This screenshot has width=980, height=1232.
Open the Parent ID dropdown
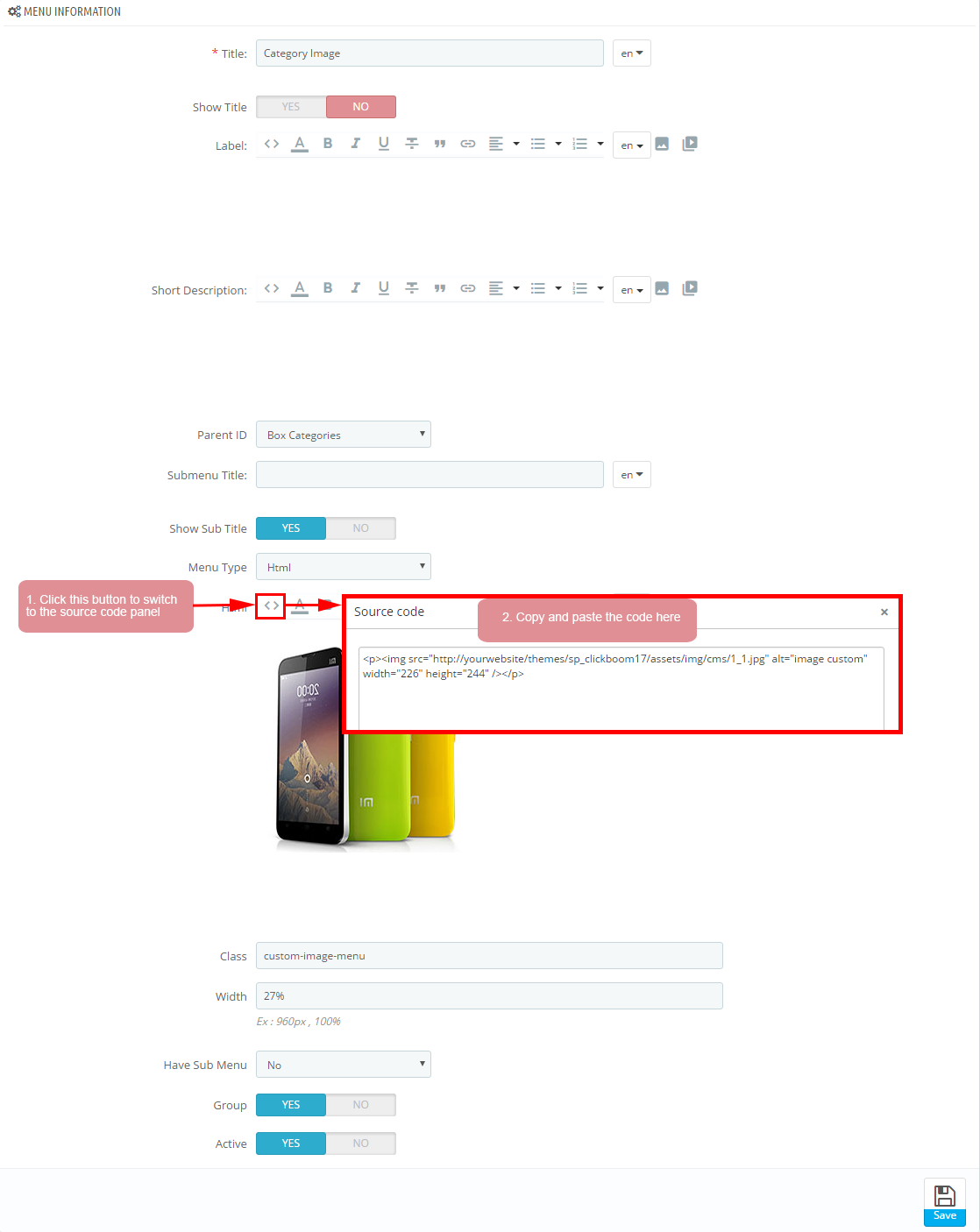(x=344, y=435)
